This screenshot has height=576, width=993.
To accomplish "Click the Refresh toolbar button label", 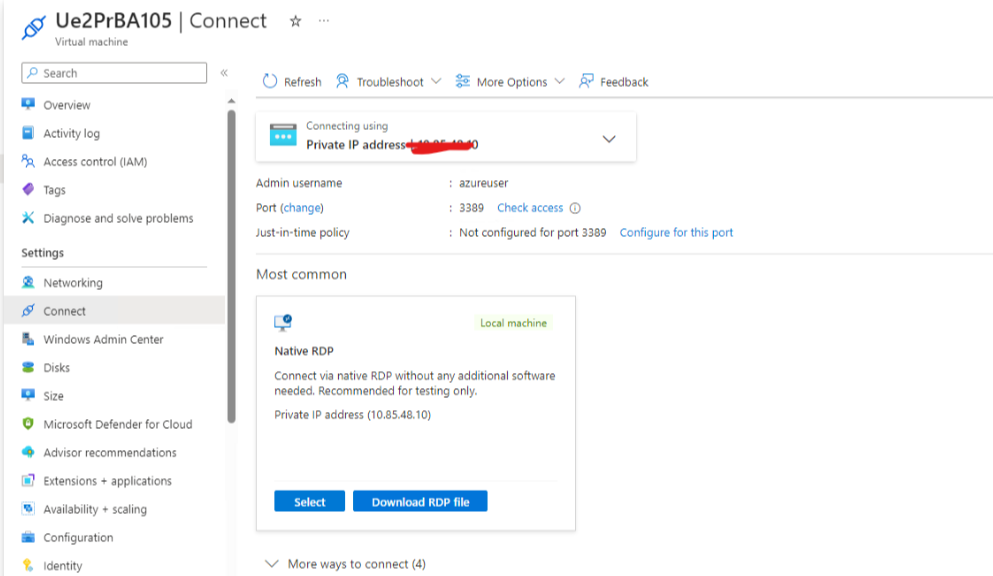I will coord(302,82).
